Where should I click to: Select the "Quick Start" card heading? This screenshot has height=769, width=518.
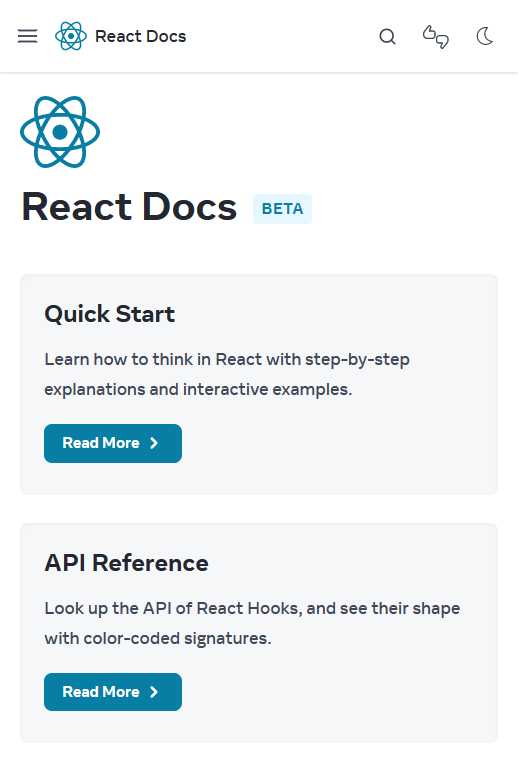point(109,314)
